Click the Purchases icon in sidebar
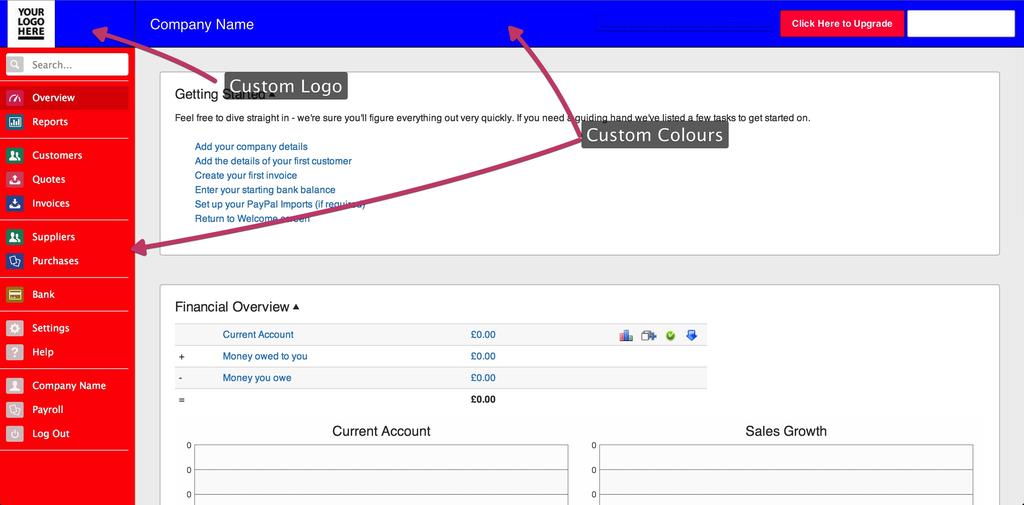Viewport: 1024px width, 505px height. pyautogui.click(x=15, y=261)
